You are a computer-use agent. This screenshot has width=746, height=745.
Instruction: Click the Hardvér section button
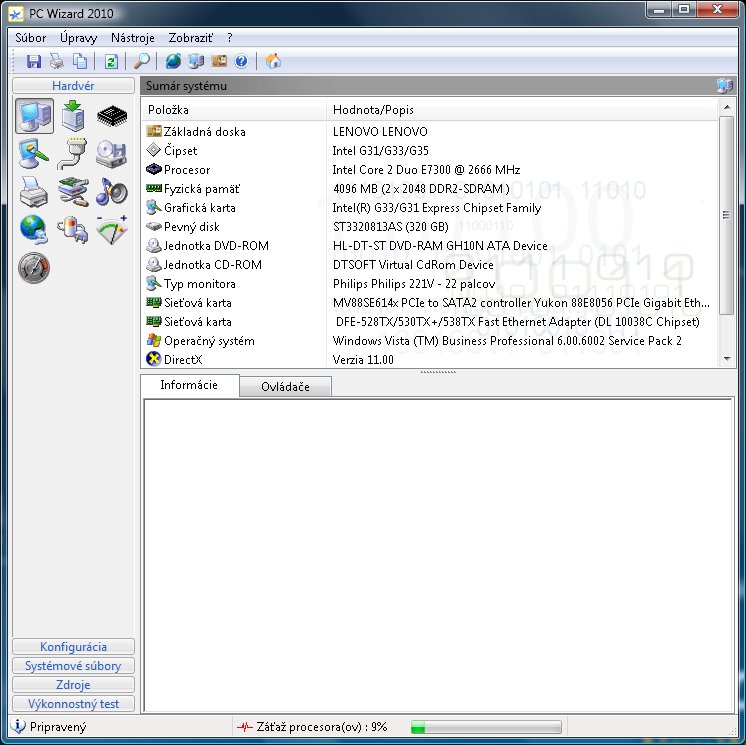73,86
